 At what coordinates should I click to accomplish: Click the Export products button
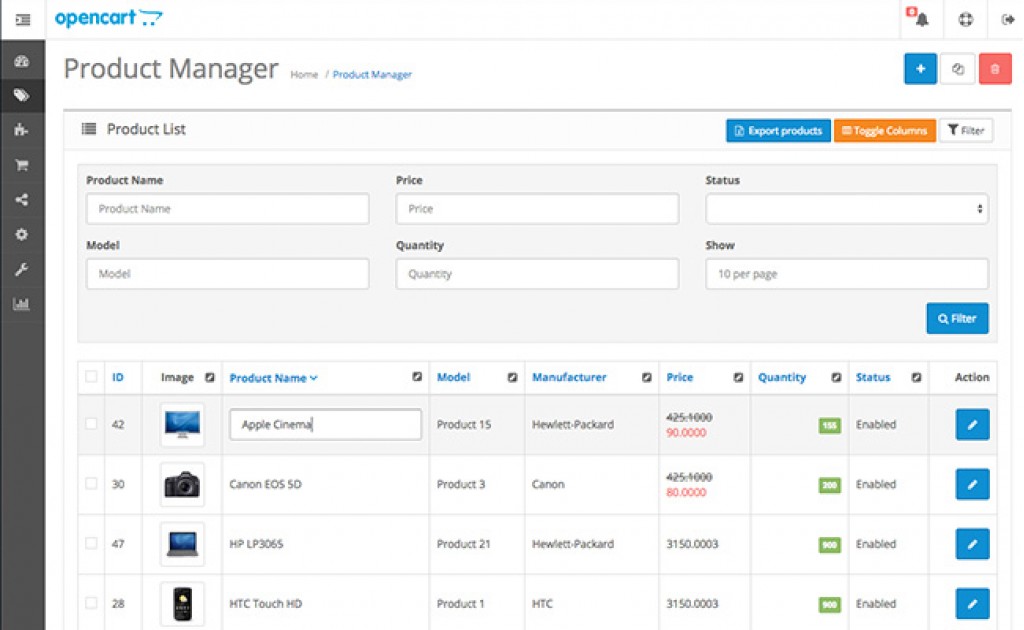click(778, 131)
